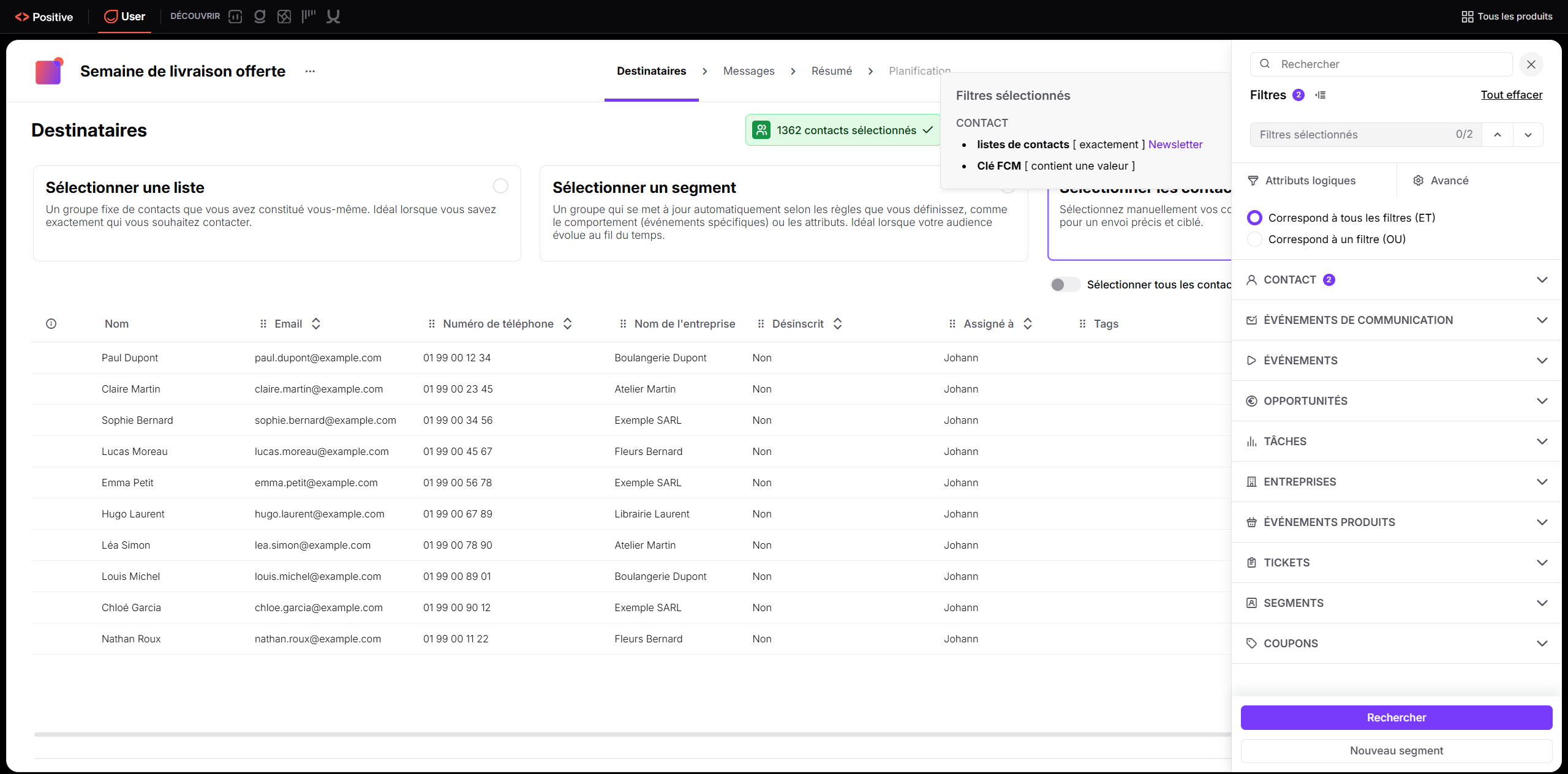Expand the TICKETS filter section
This screenshot has width=1568, height=774.
(x=1396, y=563)
